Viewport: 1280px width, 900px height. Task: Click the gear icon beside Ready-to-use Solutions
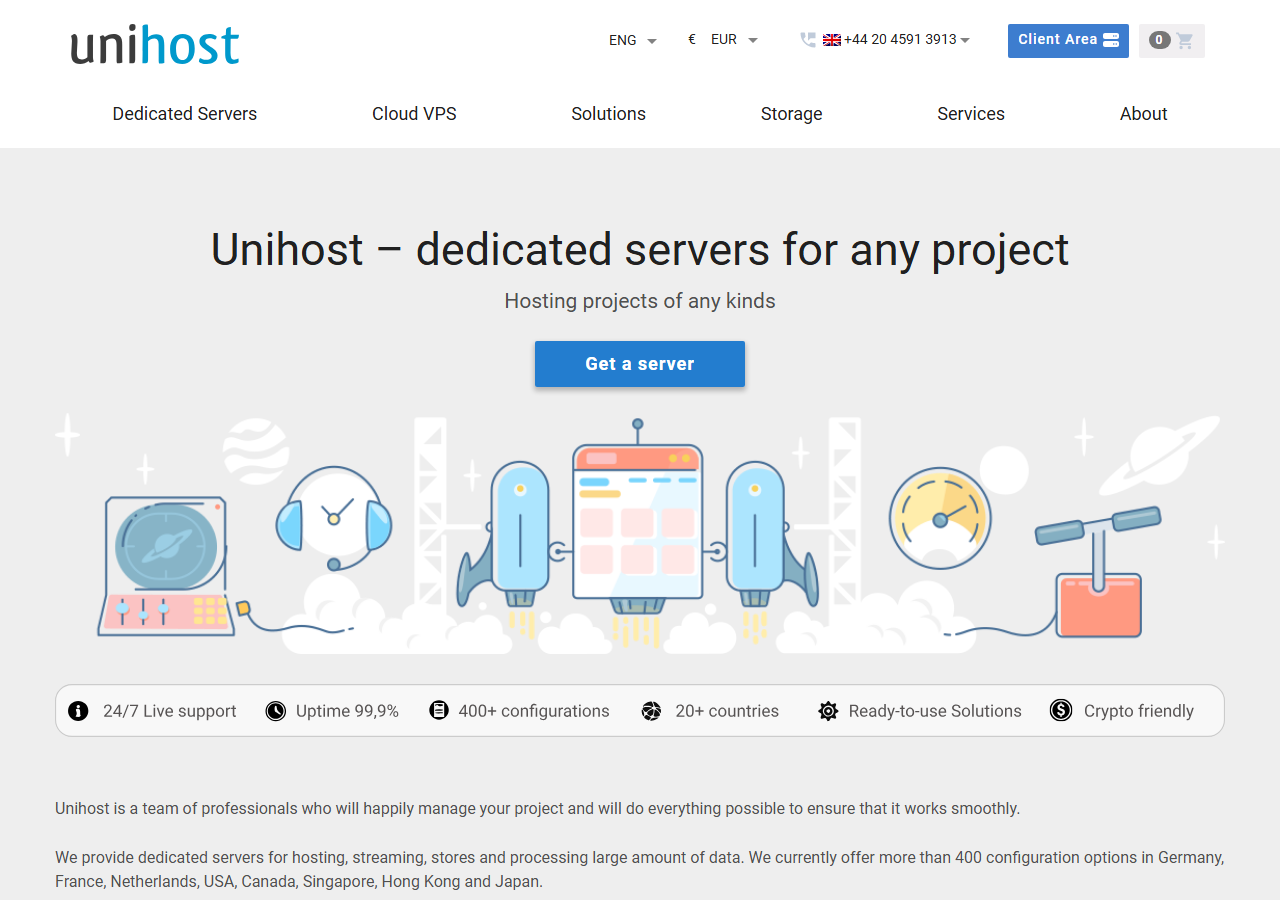[828, 711]
